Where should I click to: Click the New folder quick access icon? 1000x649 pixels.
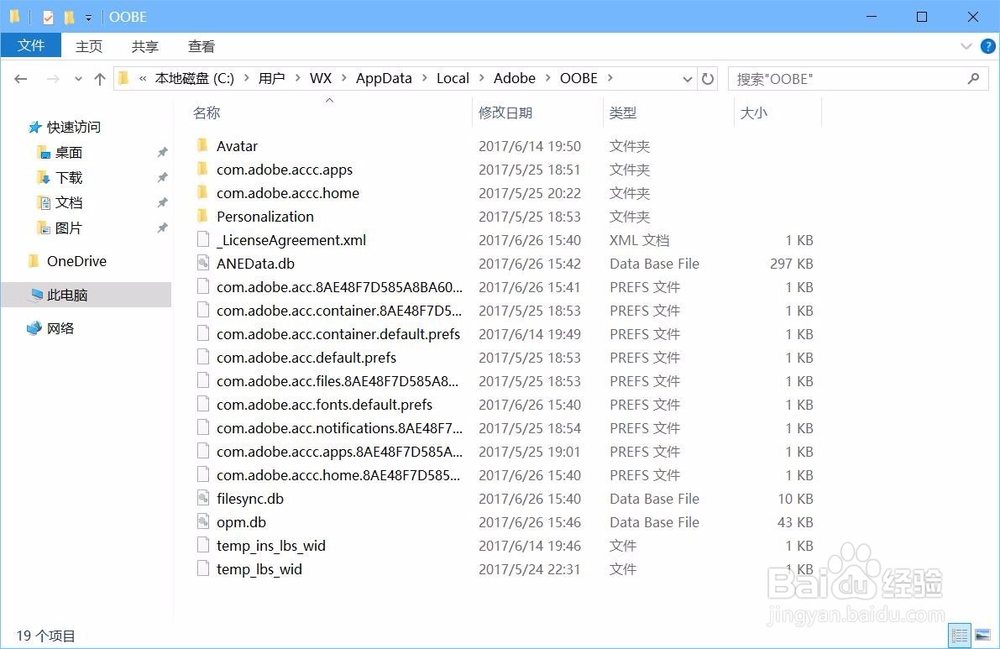(x=69, y=17)
